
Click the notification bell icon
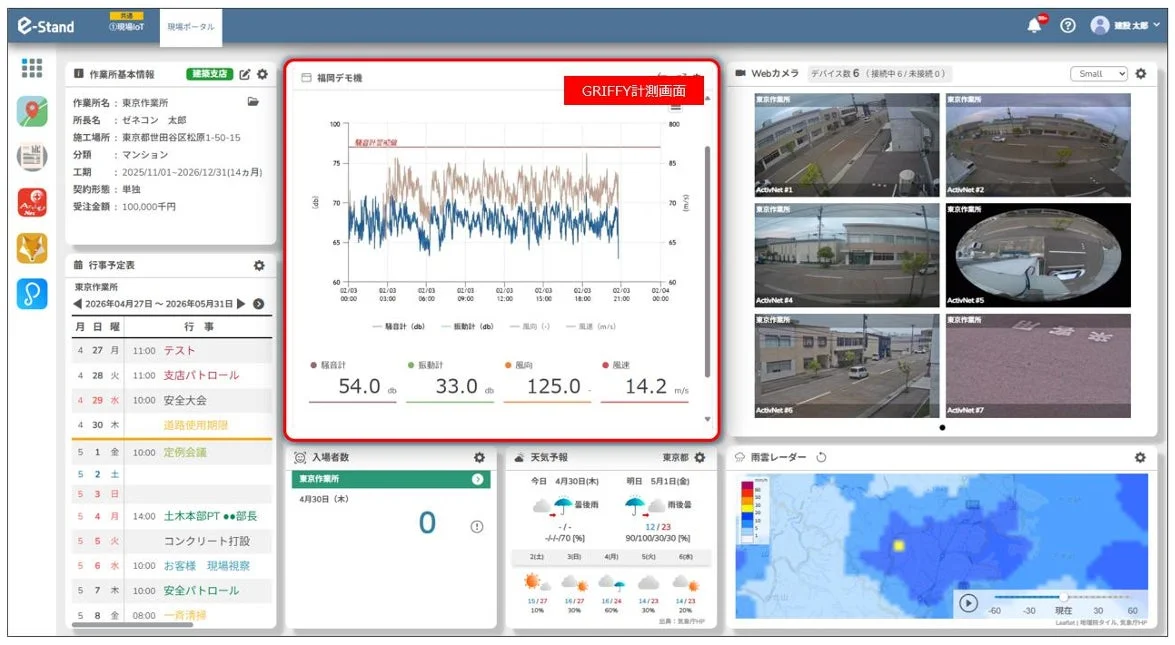(x=1035, y=25)
